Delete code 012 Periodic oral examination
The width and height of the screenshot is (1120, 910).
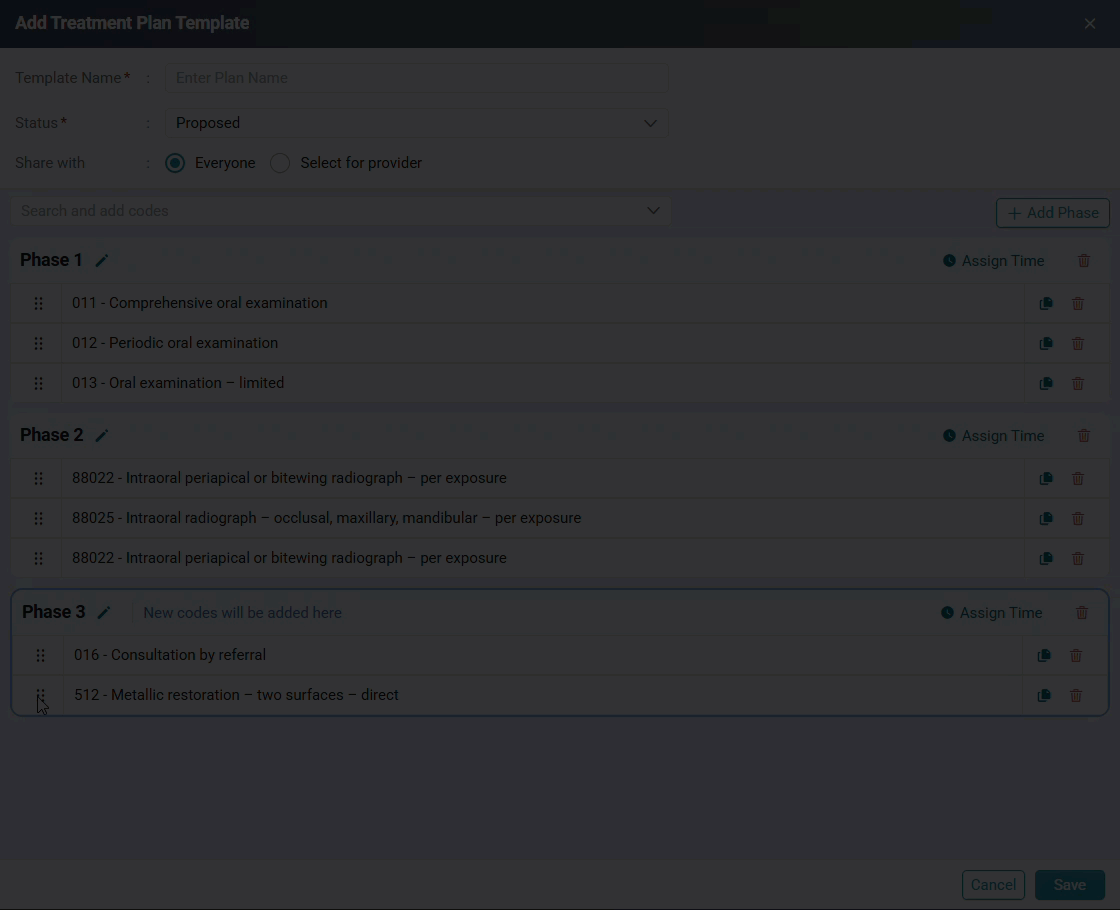coord(1078,344)
